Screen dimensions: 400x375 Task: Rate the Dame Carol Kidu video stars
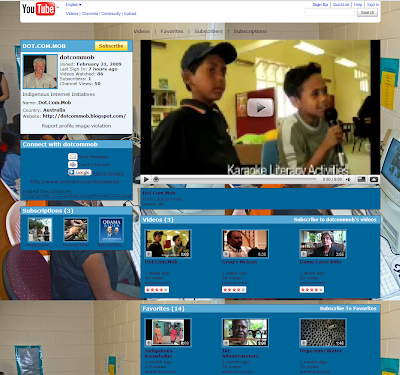coord(312,290)
